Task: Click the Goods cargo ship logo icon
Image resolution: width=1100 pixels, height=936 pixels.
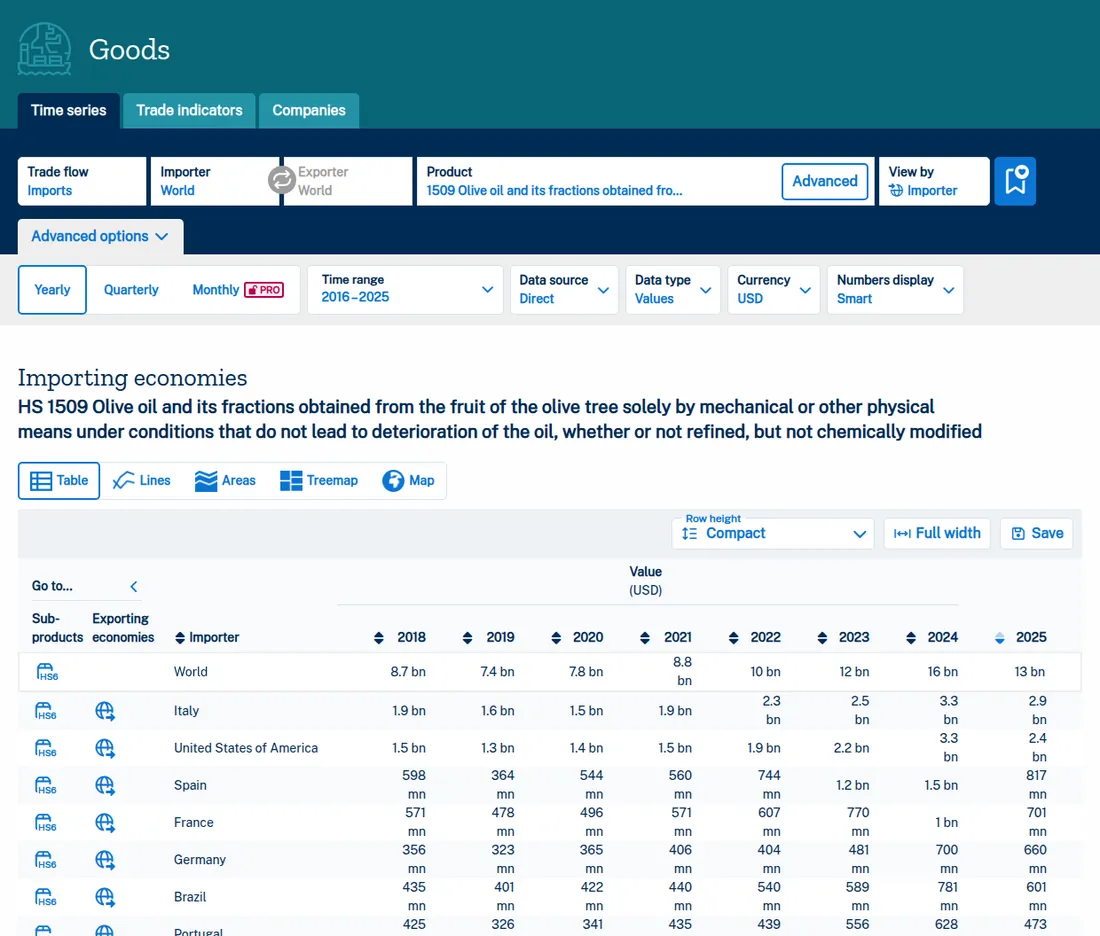Action: click(x=44, y=49)
